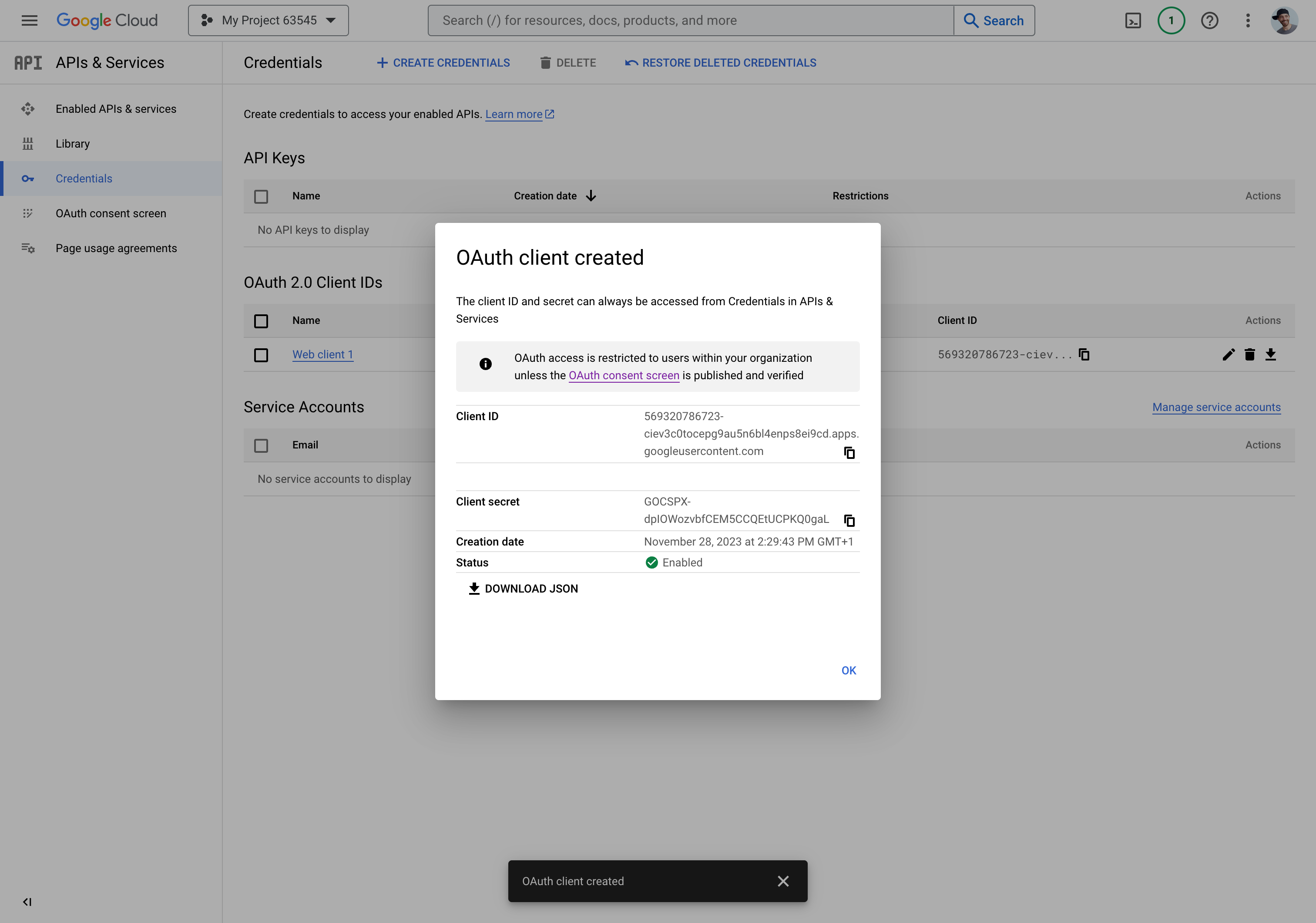Download the Web client 1 credential
This screenshot has width=1316, height=923.
click(x=1271, y=354)
